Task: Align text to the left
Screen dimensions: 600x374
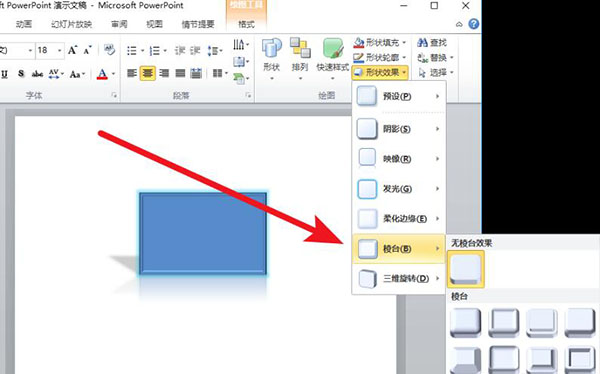Action: click(132, 73)
